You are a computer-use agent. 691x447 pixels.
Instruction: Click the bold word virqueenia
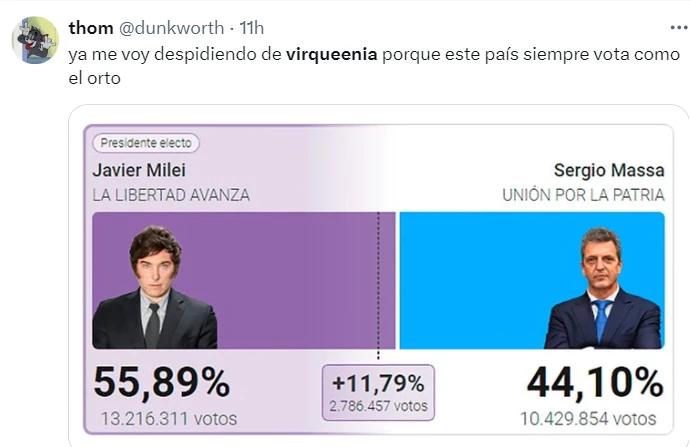click(x=331, y=54)
